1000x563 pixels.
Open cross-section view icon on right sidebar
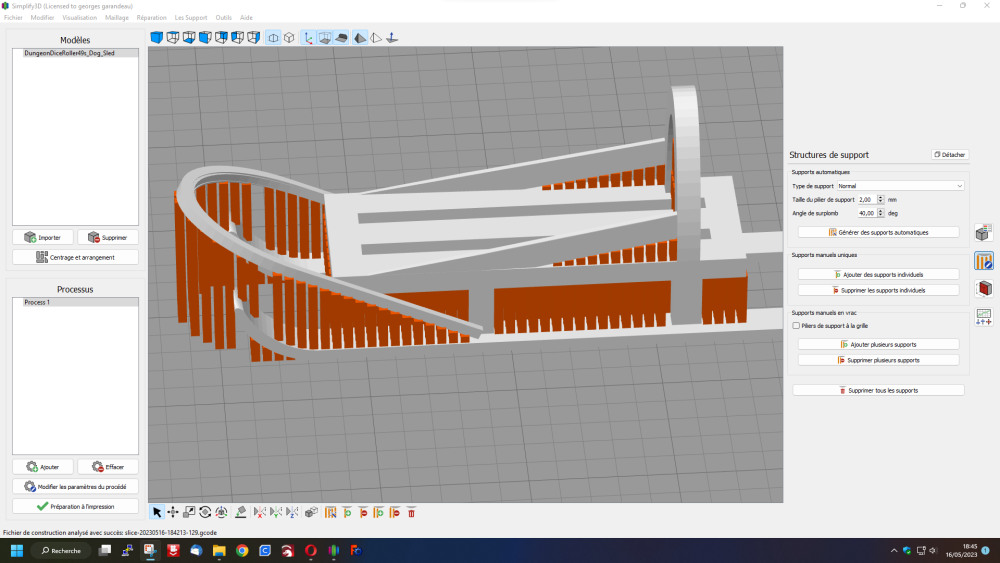click(x=983, y=233)
